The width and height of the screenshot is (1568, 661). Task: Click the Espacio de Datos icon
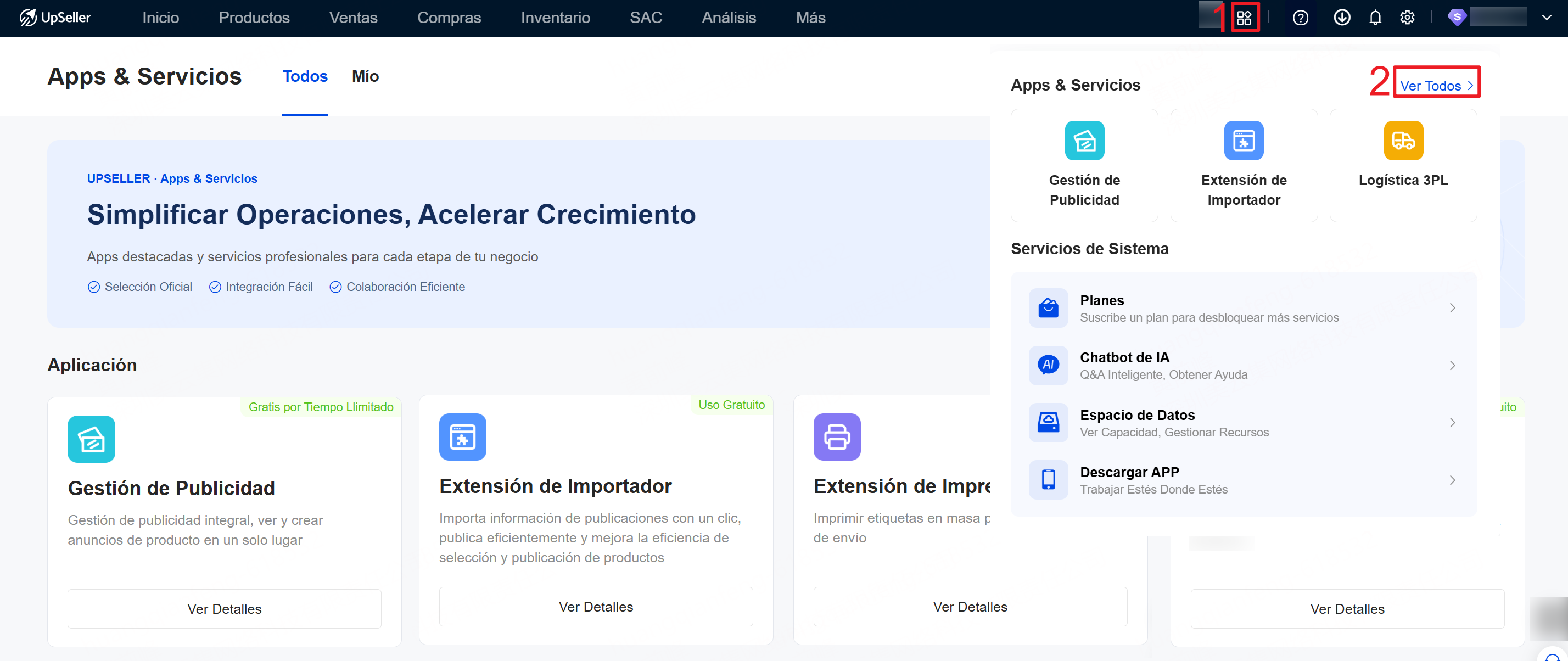(1048, 422)
